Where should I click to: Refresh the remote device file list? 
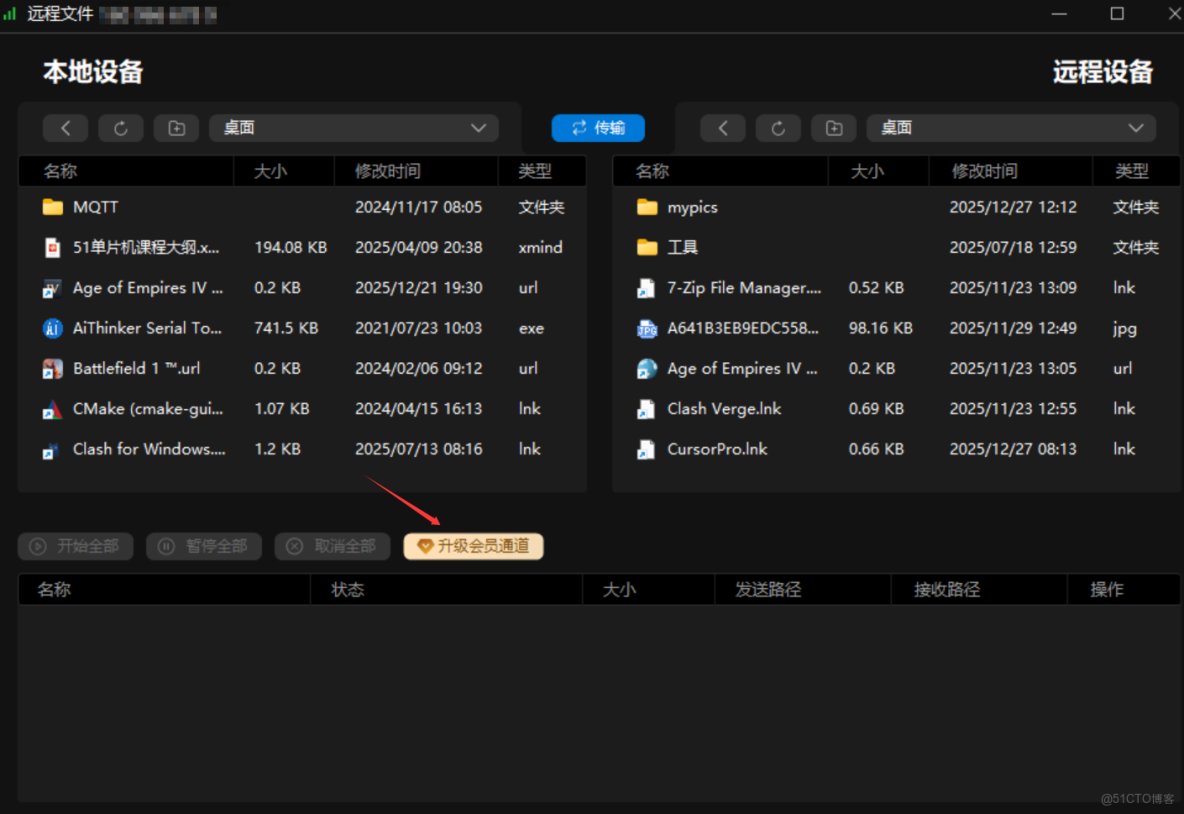(x=778, y=128)
